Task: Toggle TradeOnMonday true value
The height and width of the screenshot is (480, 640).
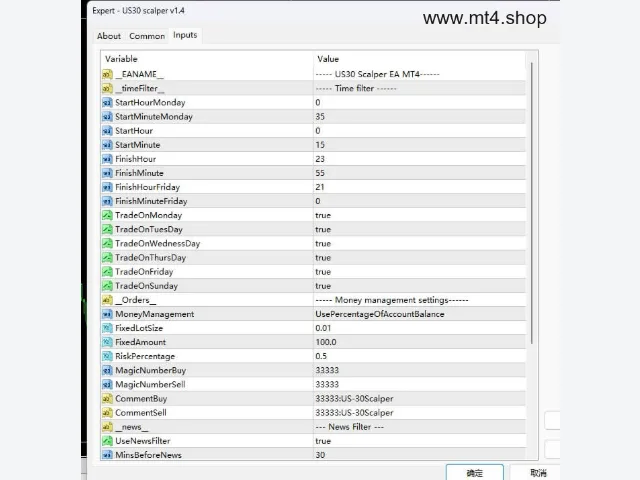Action: click(323, 216)
